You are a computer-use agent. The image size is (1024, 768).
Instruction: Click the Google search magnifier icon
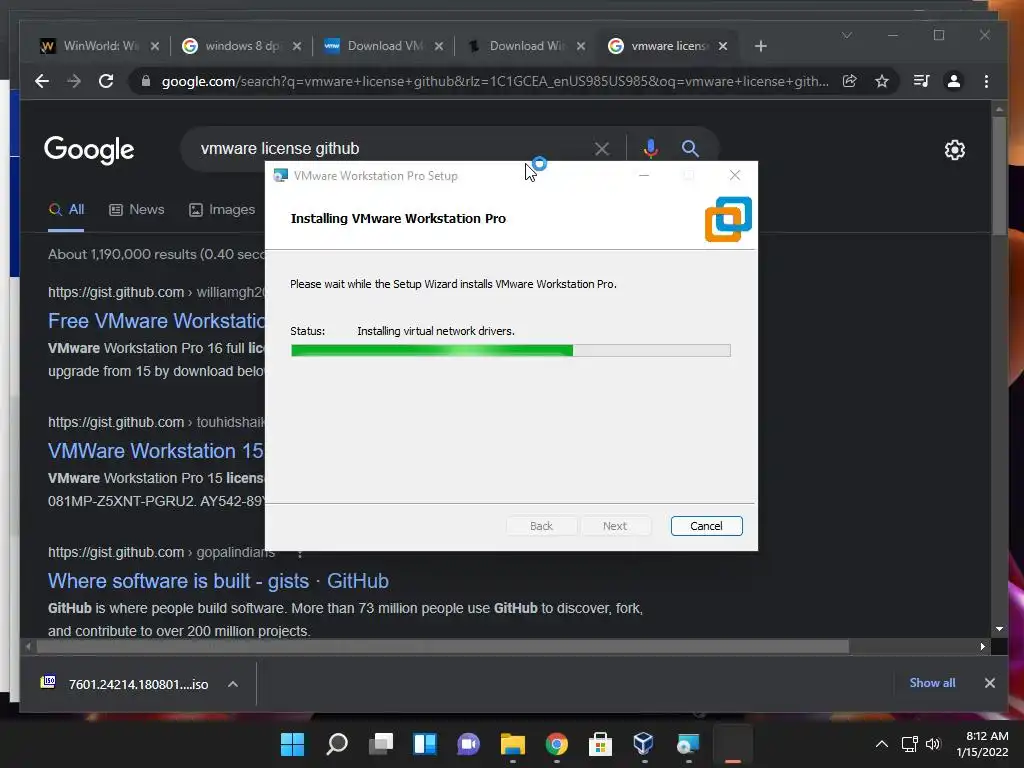click(690, 149)
